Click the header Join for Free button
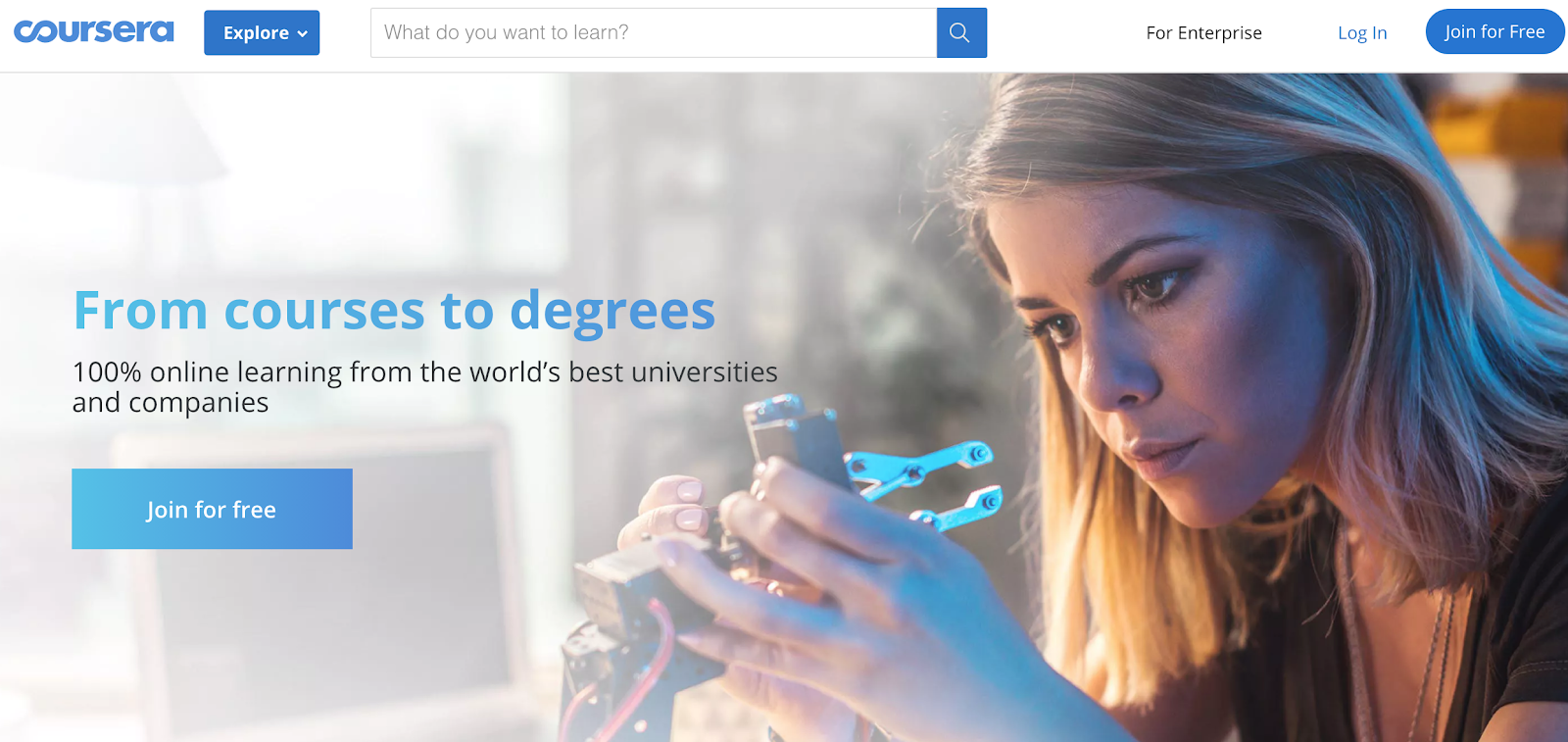Image resolution: width=1568 pixels, height=742 pixels. (x=1494, y=31)
